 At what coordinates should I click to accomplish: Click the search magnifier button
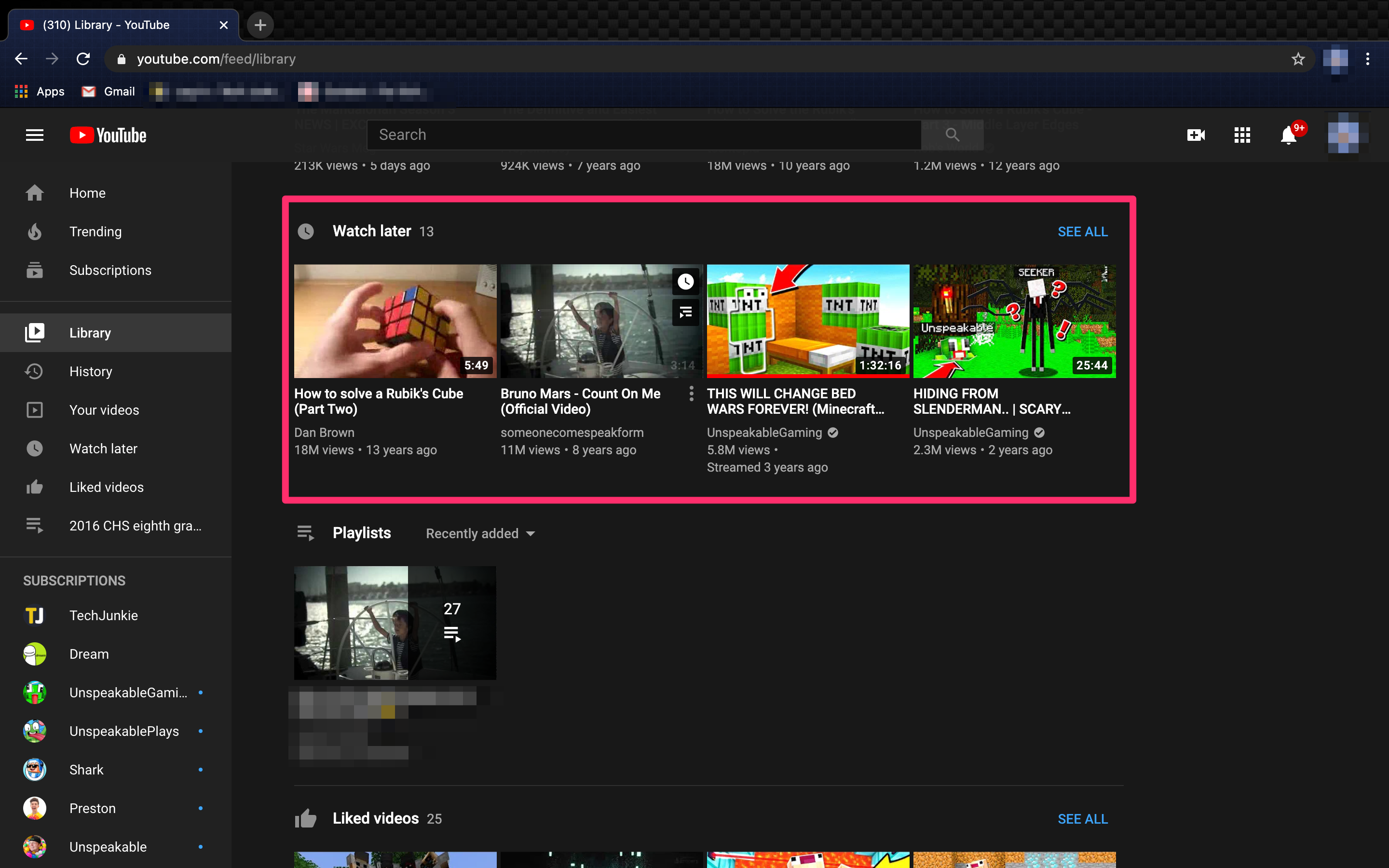(x=952, y=135)
